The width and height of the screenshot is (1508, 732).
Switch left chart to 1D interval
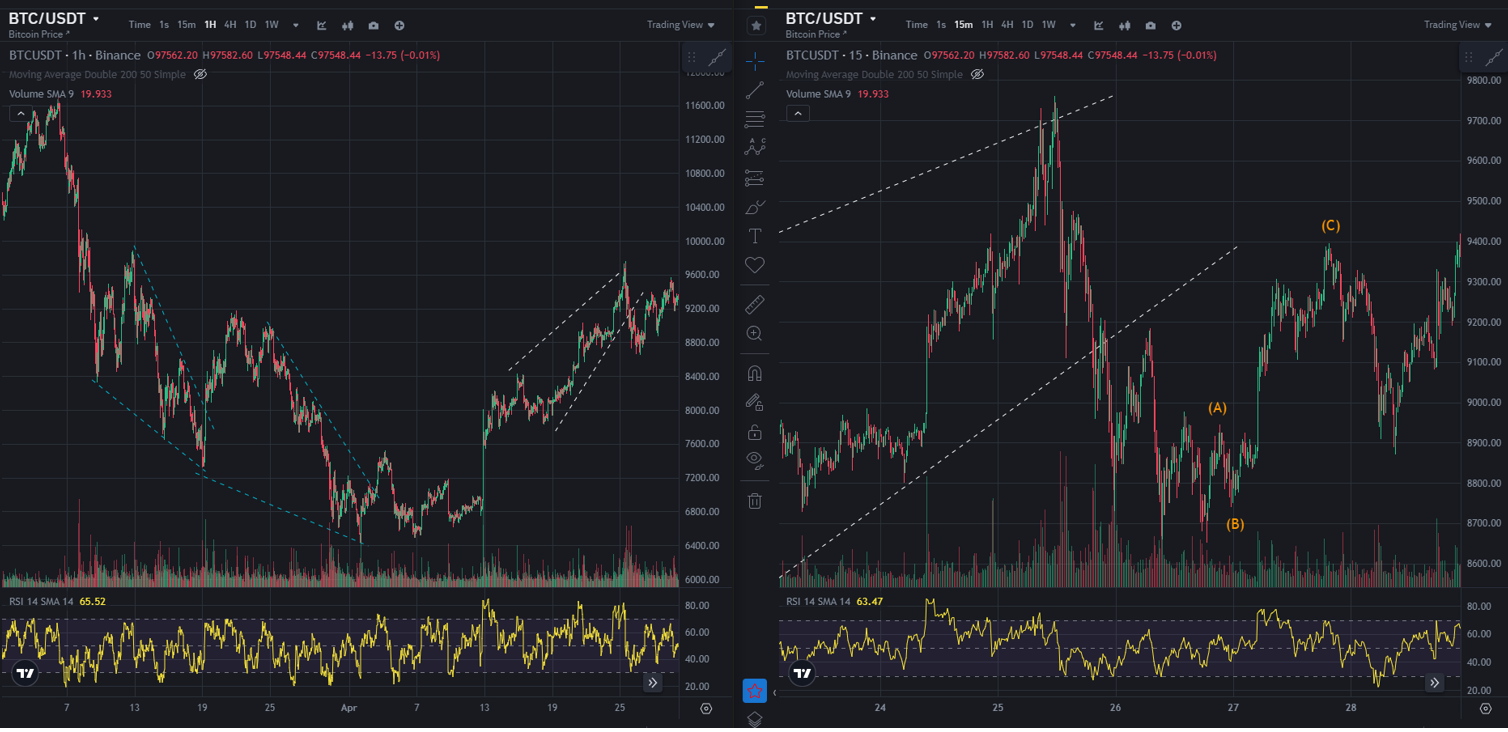point(250,25)
